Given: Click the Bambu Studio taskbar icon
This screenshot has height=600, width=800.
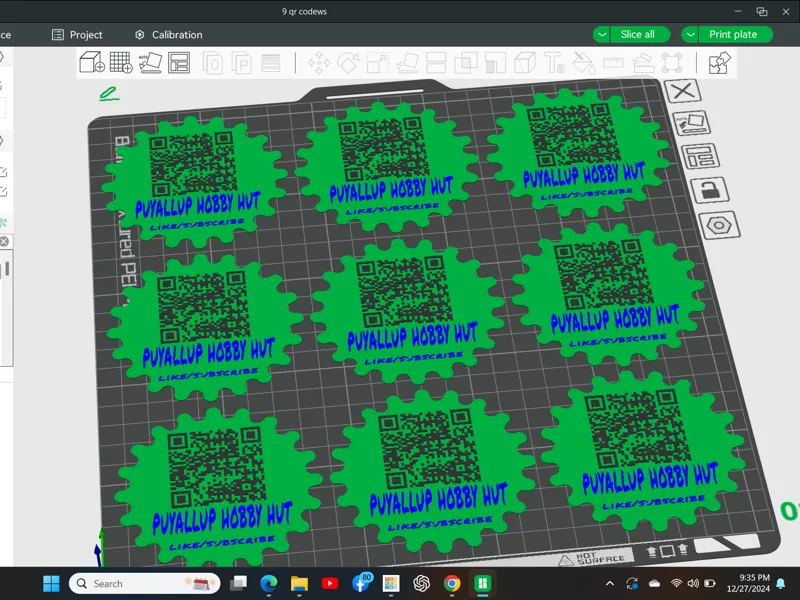Looking at the screenshot, I should point(482,583).
